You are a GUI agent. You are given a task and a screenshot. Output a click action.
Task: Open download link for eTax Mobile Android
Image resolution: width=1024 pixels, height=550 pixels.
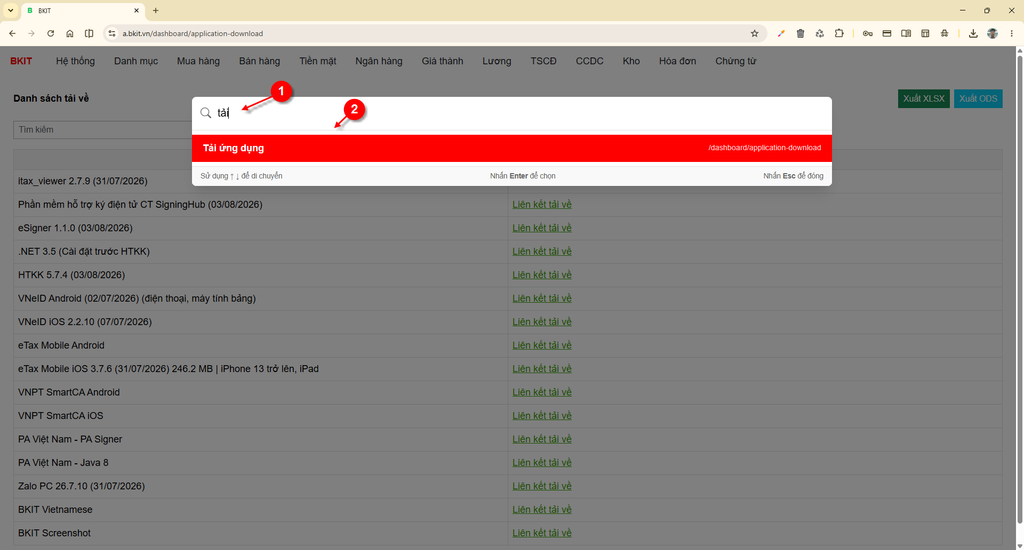(541, 346)
